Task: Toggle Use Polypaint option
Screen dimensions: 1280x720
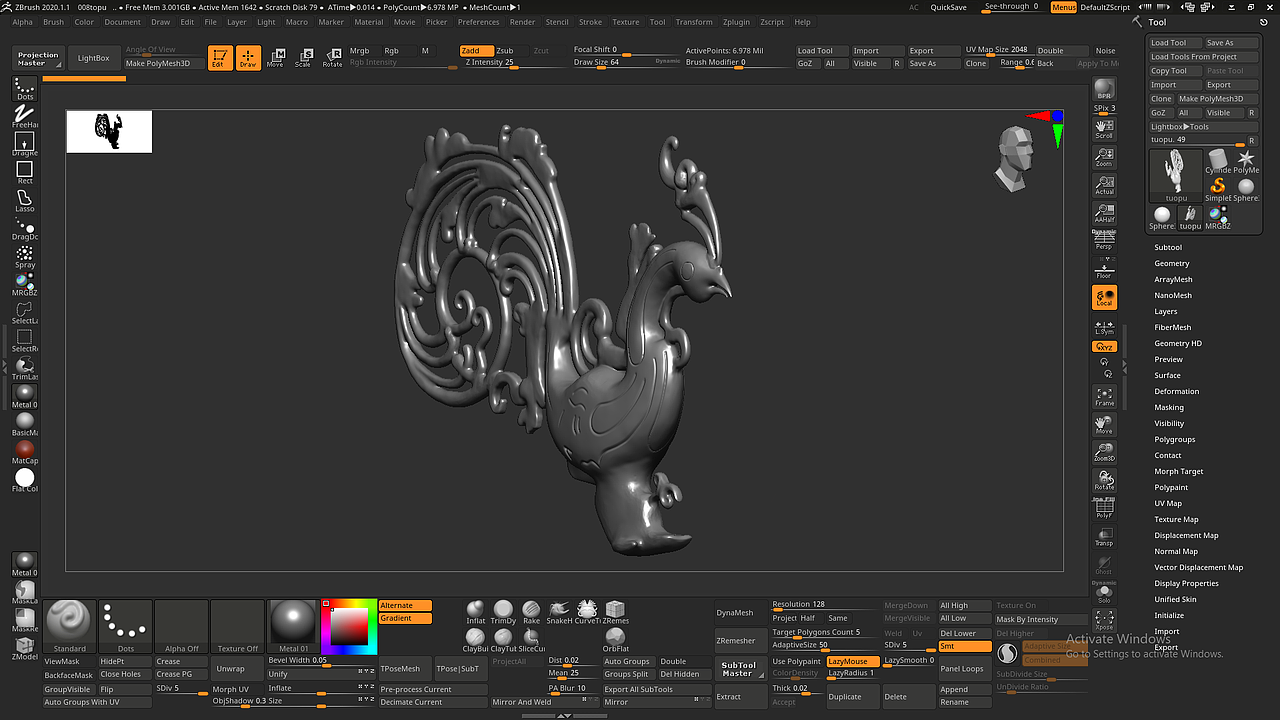Action: (797, 661)
